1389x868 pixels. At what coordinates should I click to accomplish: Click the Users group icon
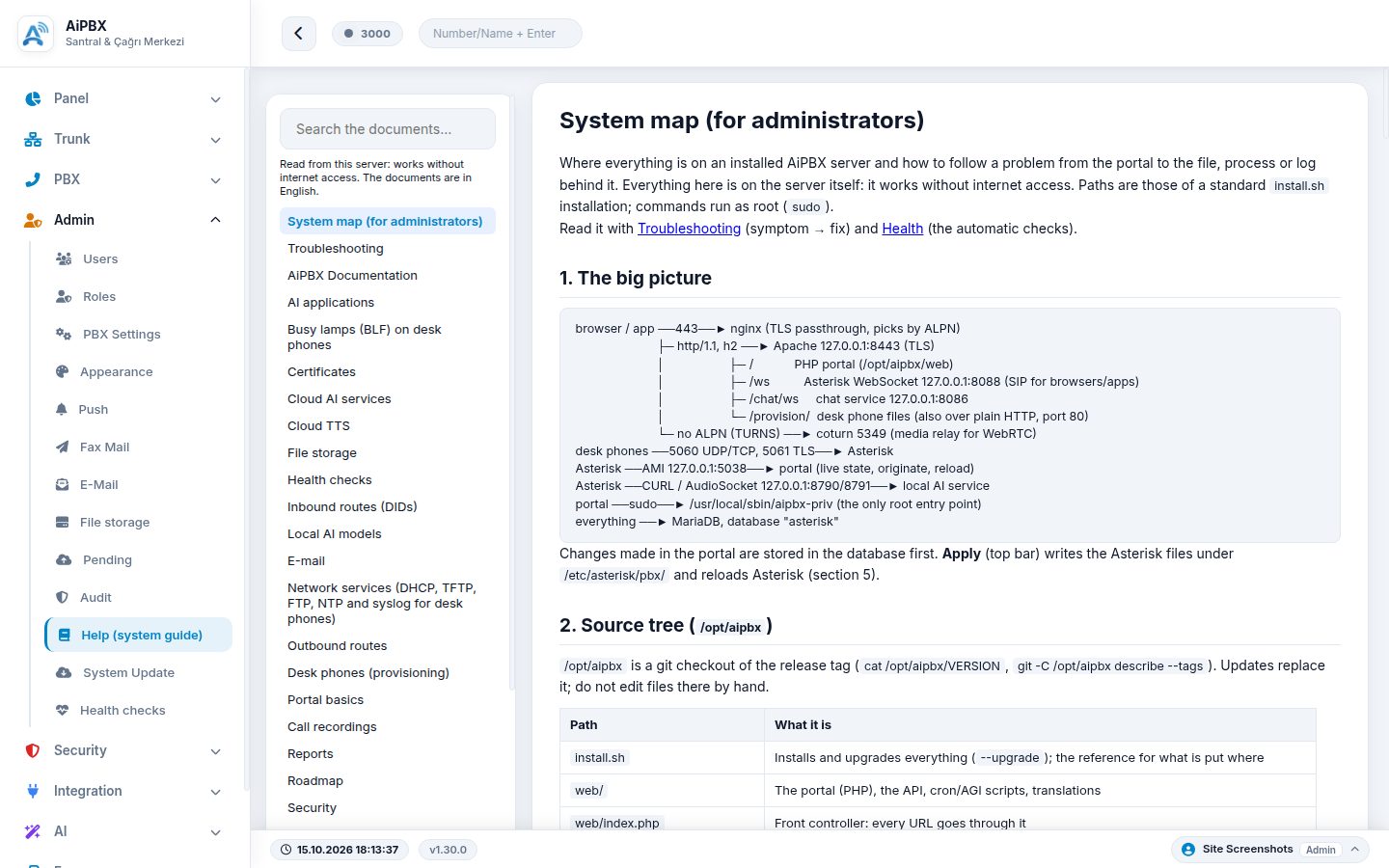pyautogui.click(x=64, y=258)
